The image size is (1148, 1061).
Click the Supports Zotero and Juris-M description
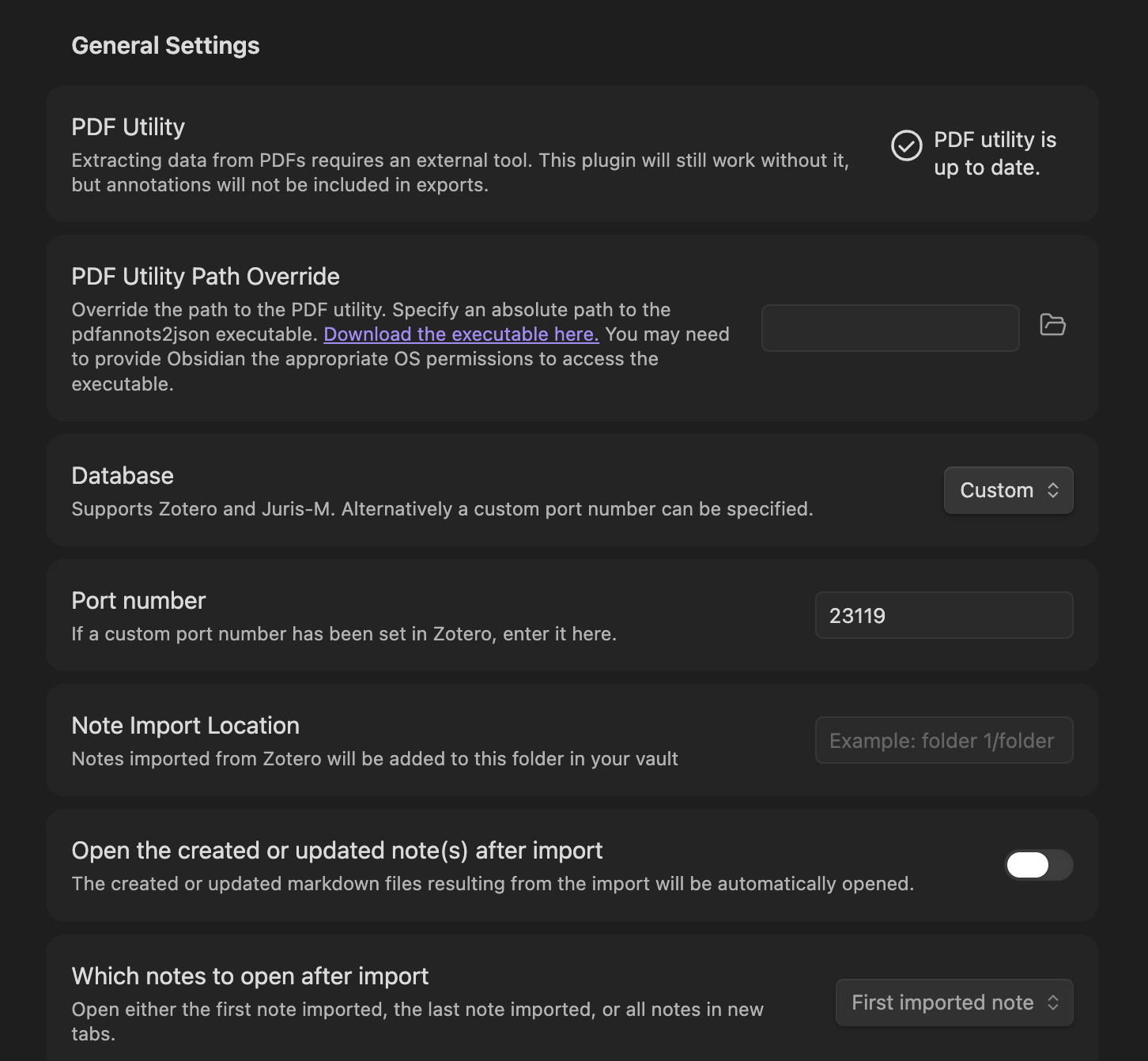[442, 509]
